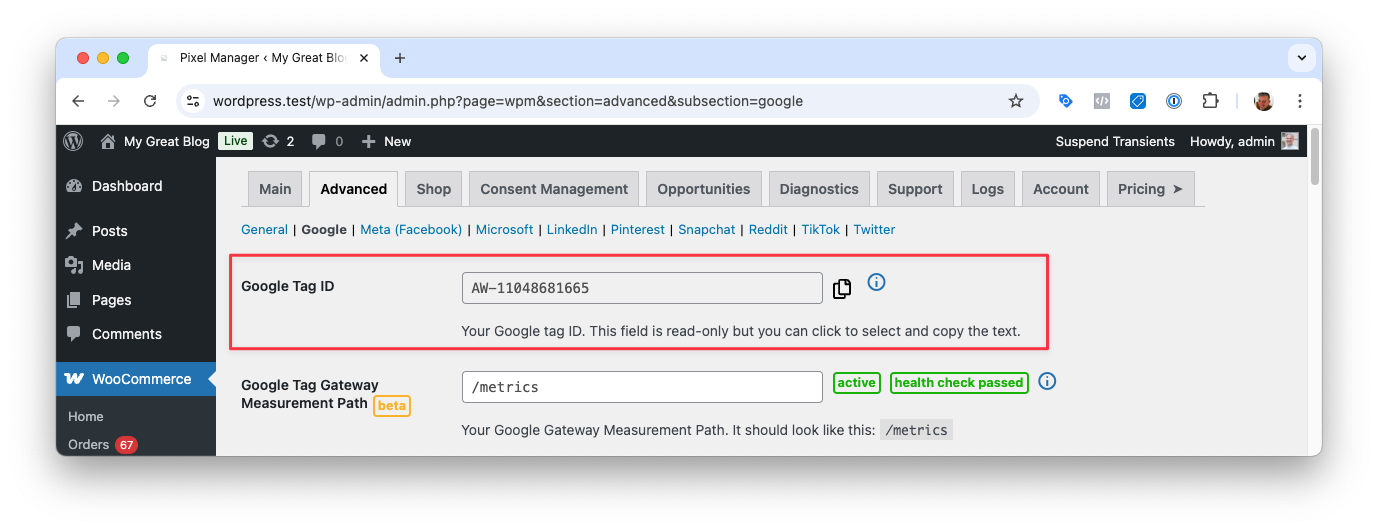Switch to the Shop tab
This screenshot has width=1378, height=530.
(x=434, y=189)
